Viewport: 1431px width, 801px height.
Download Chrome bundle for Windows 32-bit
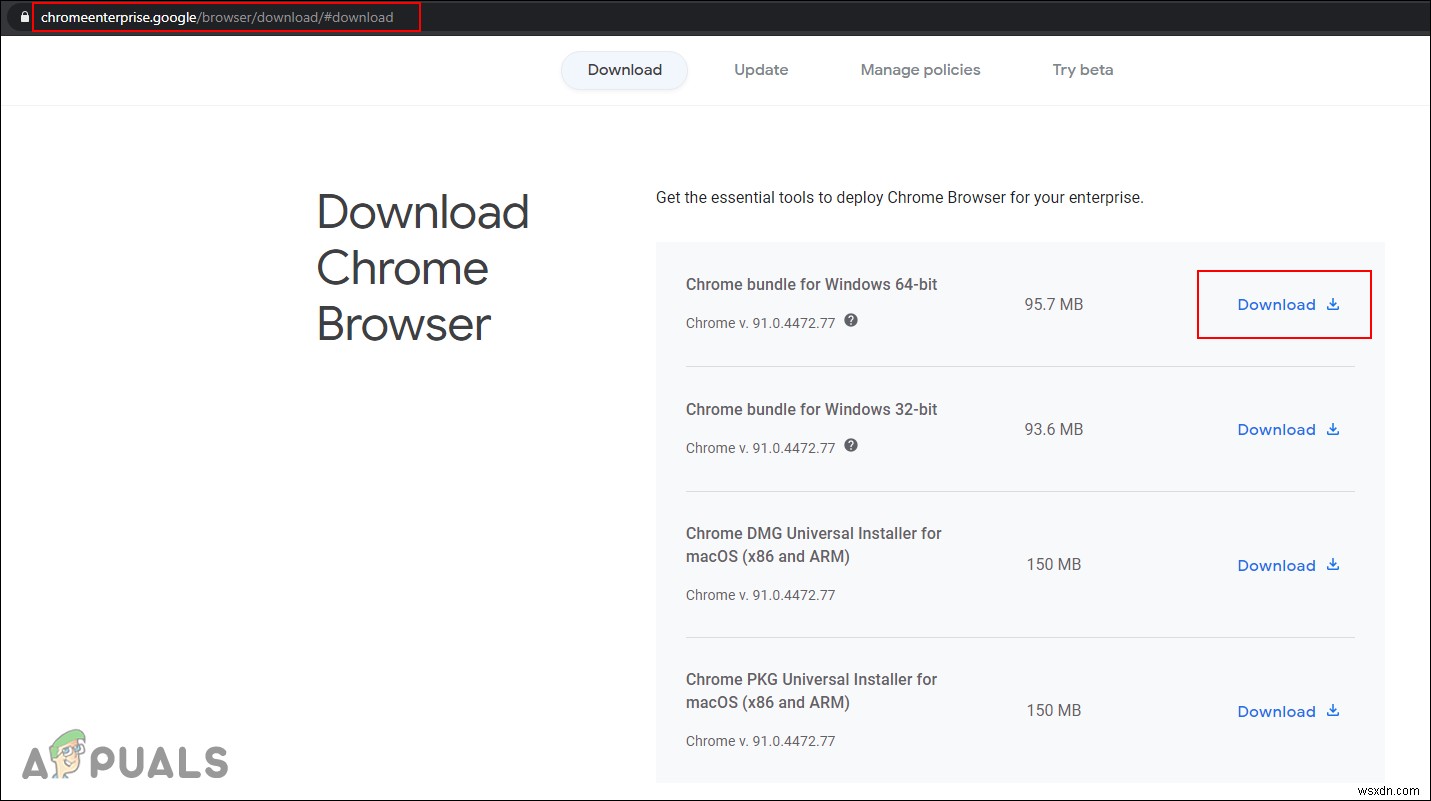[x=1276, y=430]
